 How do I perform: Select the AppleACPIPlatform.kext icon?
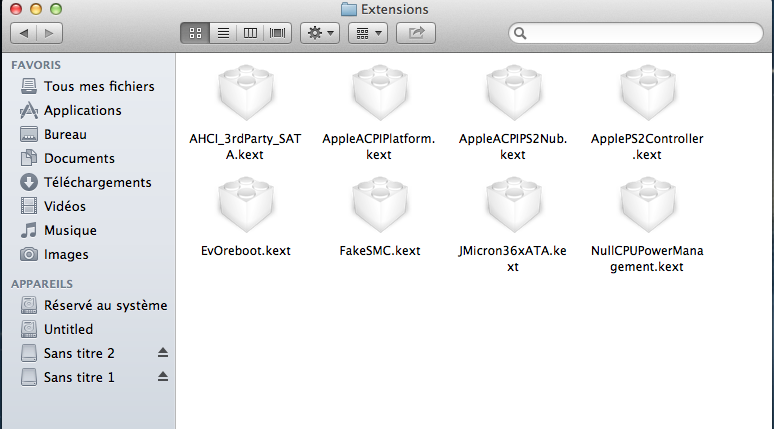coord(380,92)
